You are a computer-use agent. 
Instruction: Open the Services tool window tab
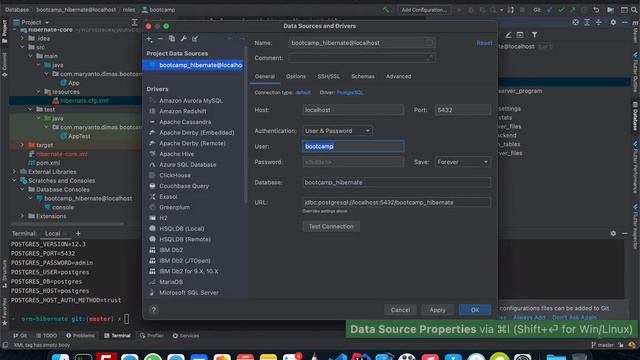(186, 336)
